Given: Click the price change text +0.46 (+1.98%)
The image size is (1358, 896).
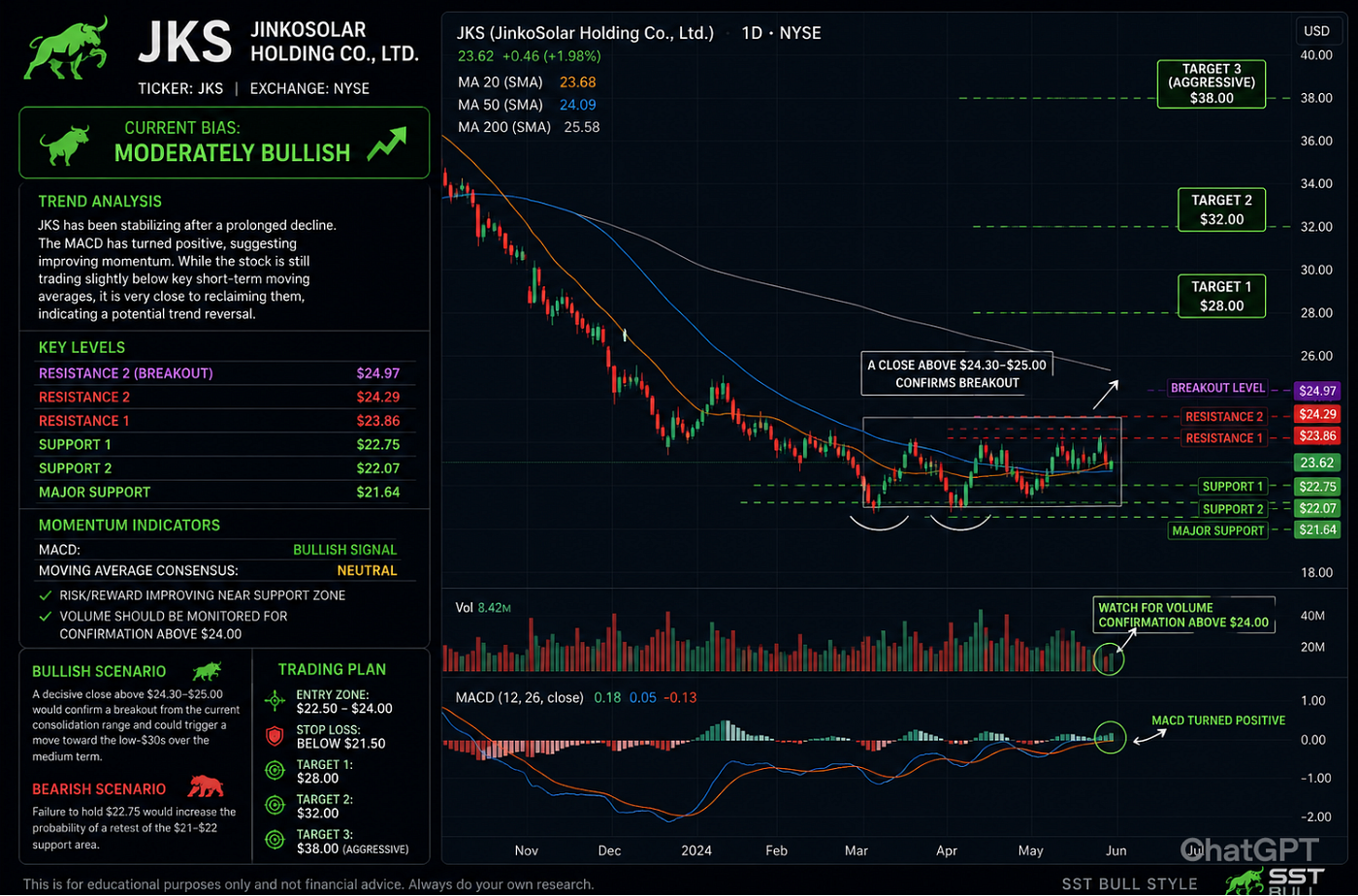Looking at the screenshot, I should (x=552, y=57).
